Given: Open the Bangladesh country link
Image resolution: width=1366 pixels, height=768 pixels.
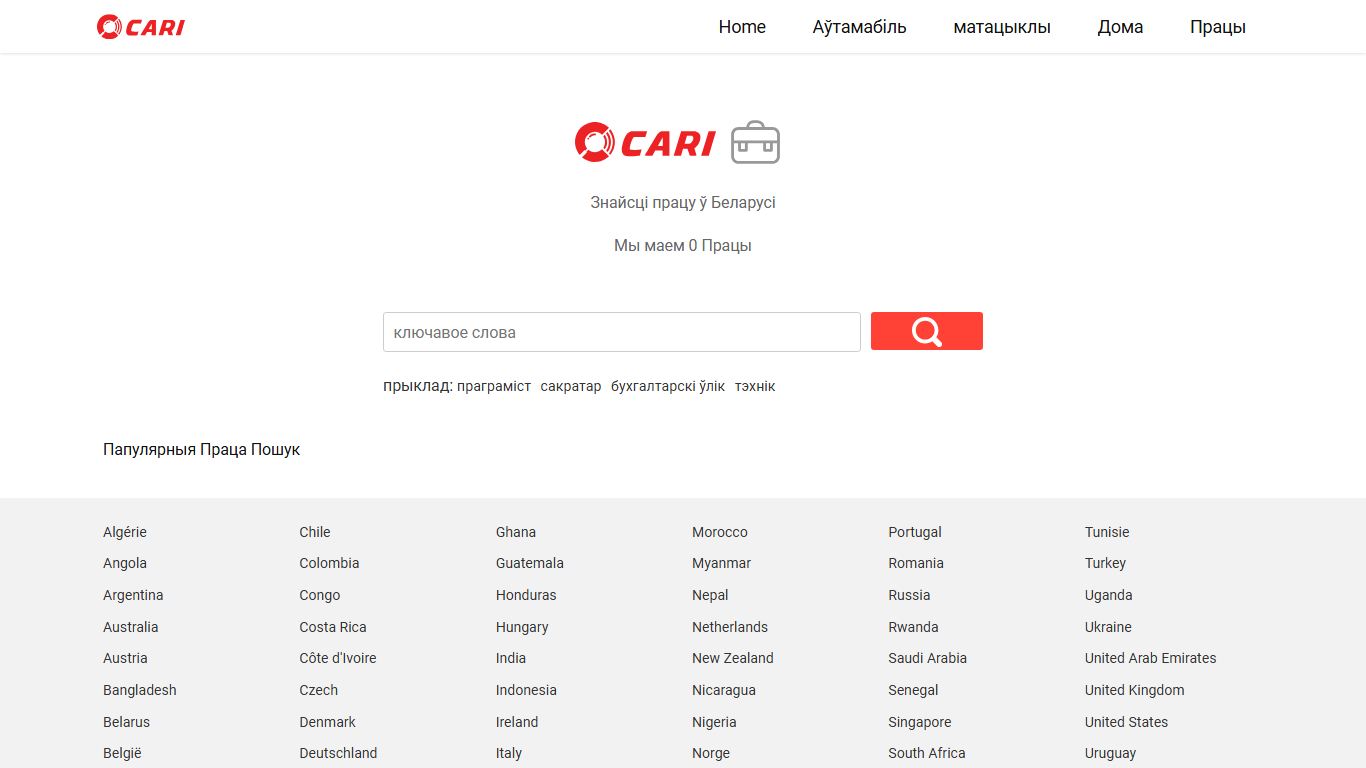Looking at the screenshot, I should pyautogui.click(x=140, y=690).
